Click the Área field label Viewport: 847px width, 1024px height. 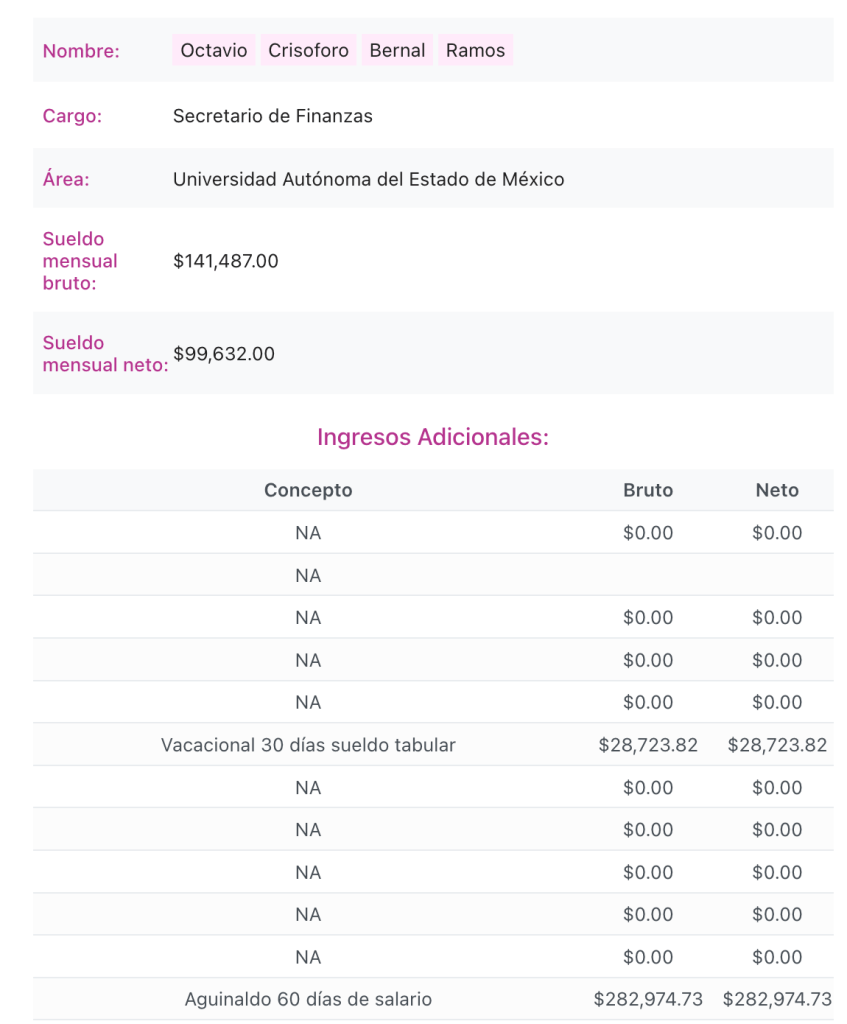(x=66, y=180)
